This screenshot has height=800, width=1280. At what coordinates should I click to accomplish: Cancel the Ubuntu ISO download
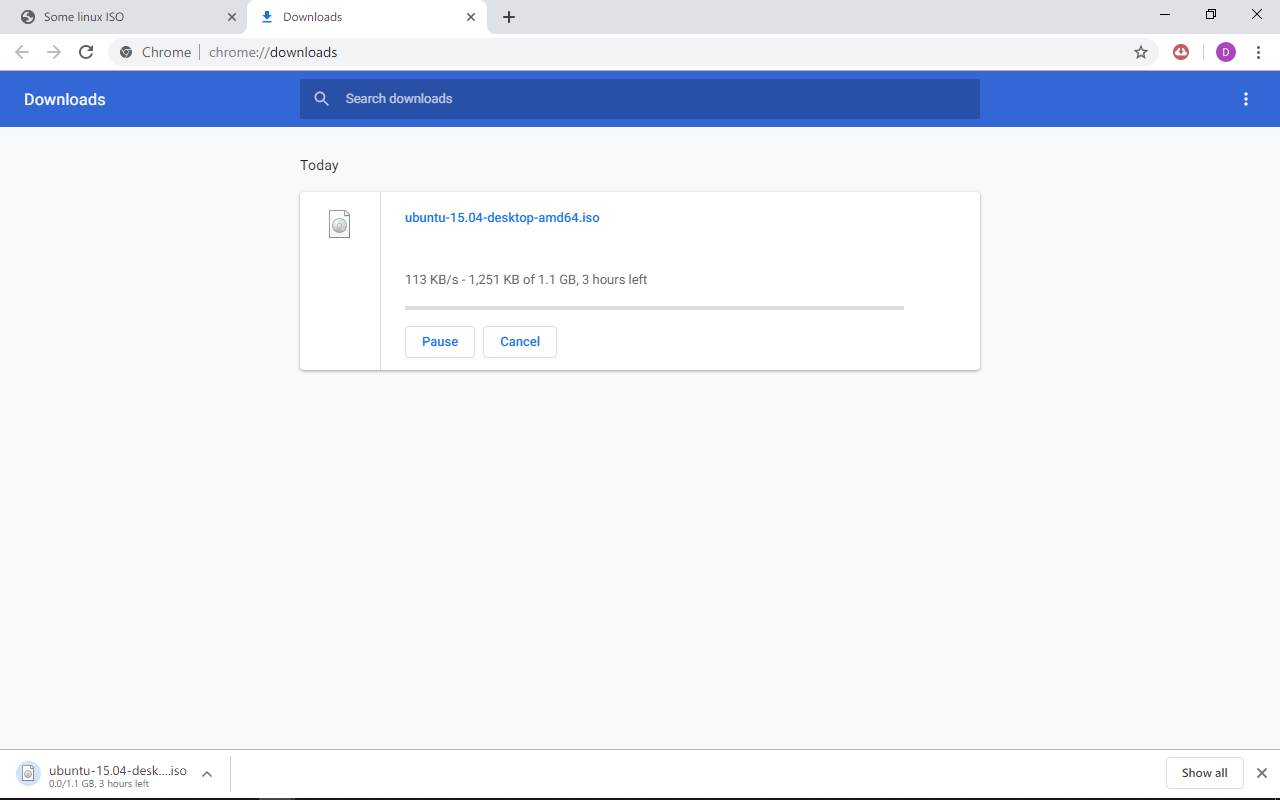pos(519,341)
